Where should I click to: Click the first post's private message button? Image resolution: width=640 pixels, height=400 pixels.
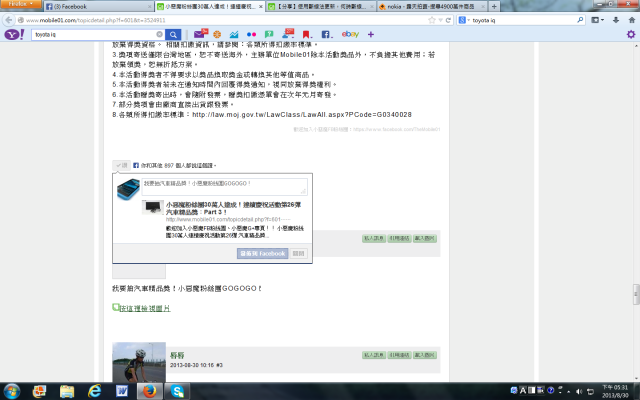[374, 238]
